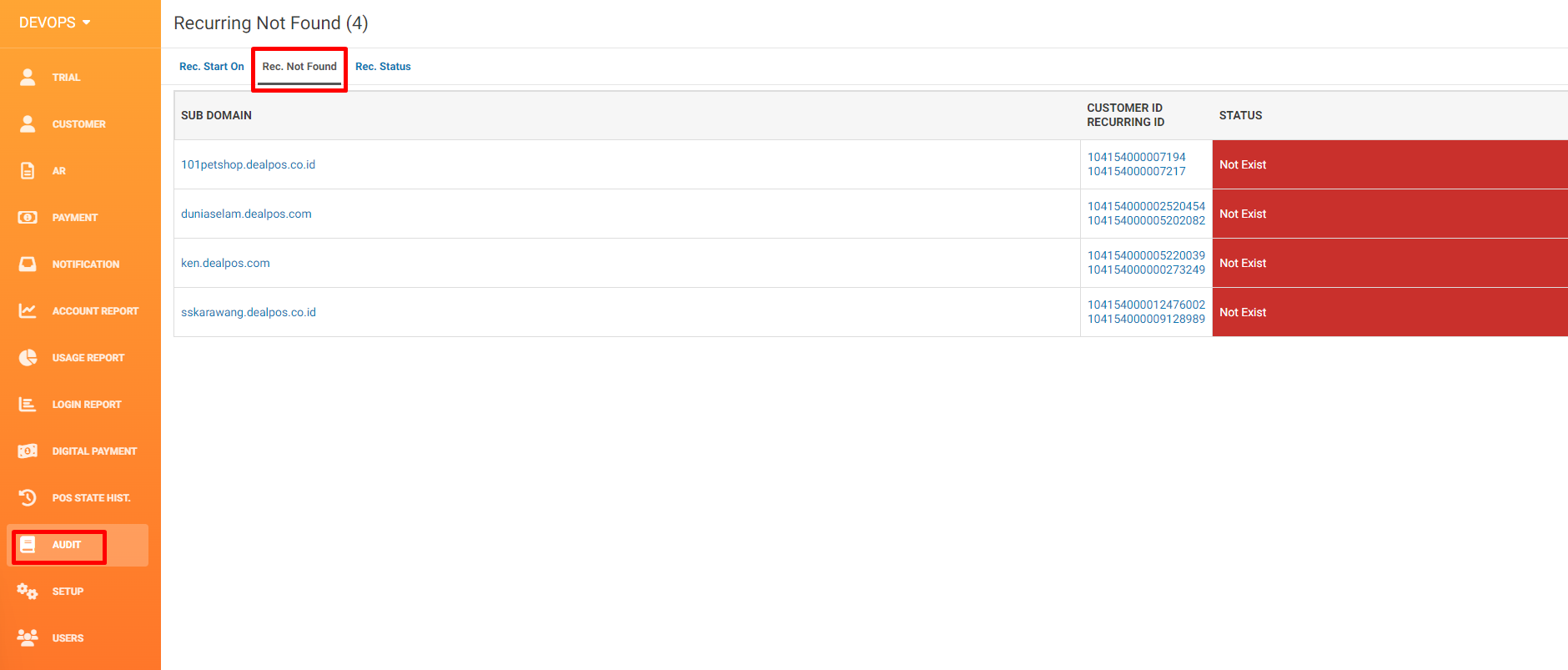Click recurring ID 104154000007217

[1136, 171]
